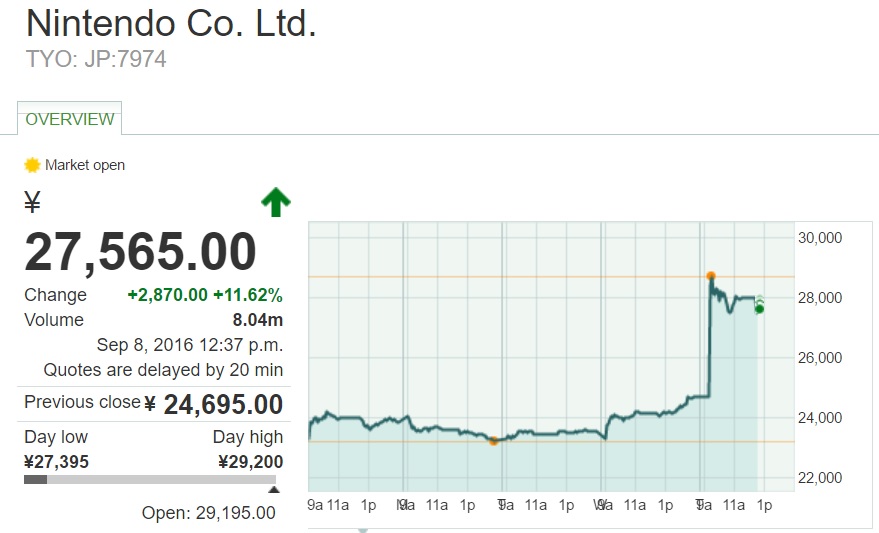Click the 24,000 y-axis label

pyautogui.click(x=820, y=418)
